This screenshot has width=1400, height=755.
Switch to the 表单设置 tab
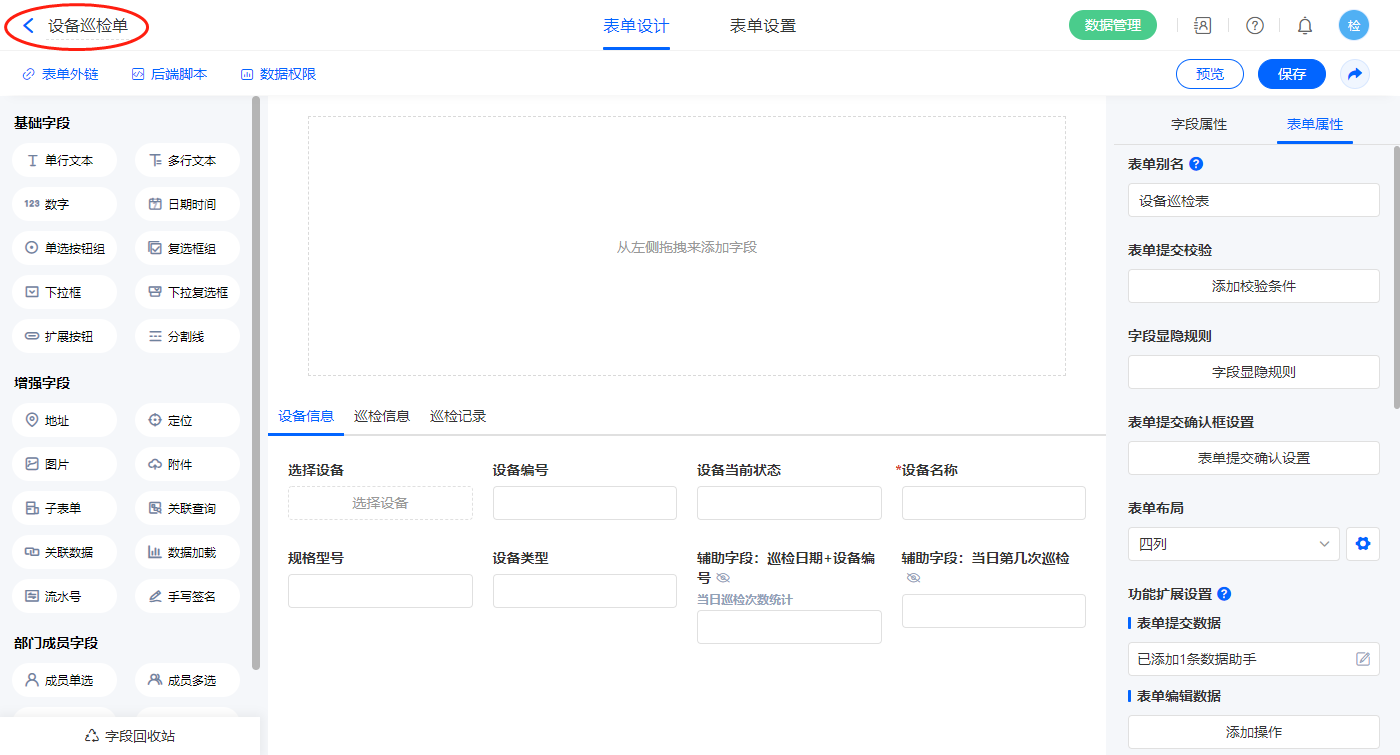[763, 26]
